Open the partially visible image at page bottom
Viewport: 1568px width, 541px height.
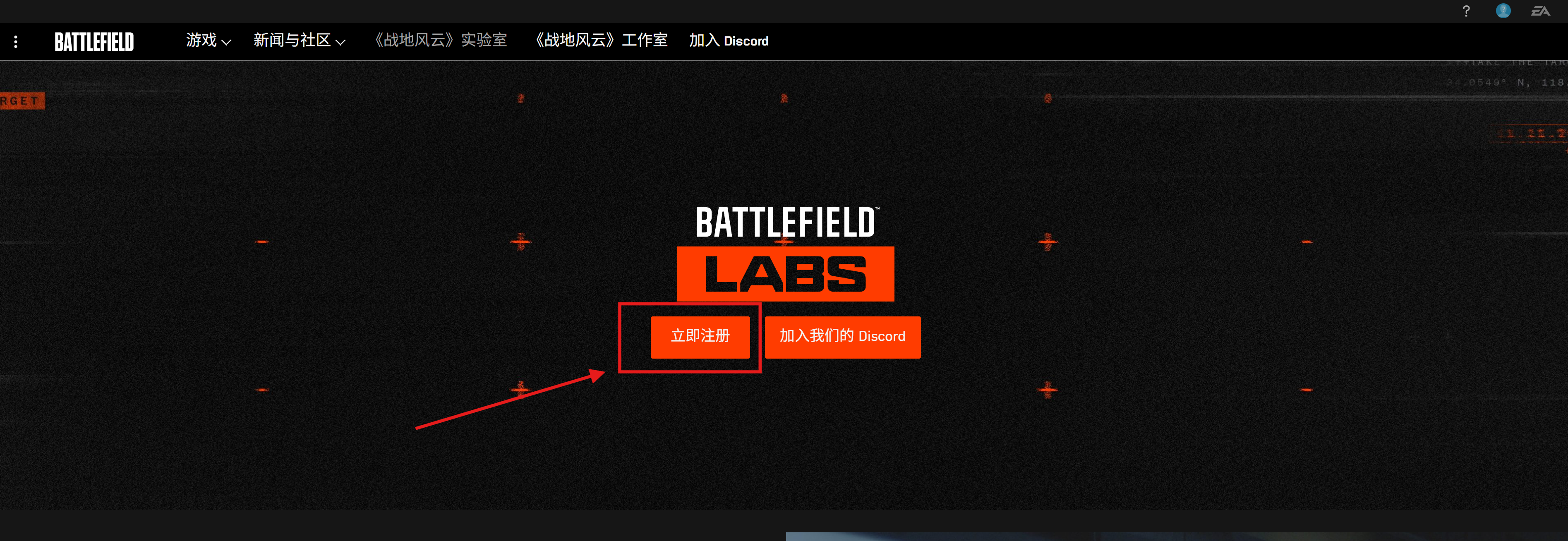[1176, 537]
